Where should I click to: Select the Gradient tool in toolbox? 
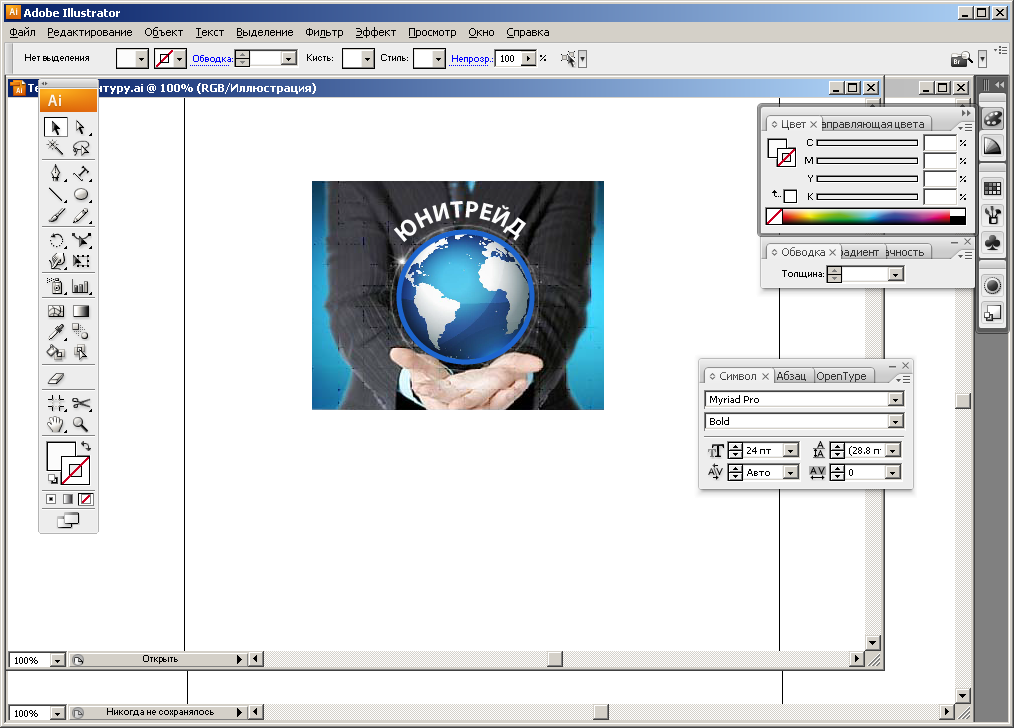81,311
